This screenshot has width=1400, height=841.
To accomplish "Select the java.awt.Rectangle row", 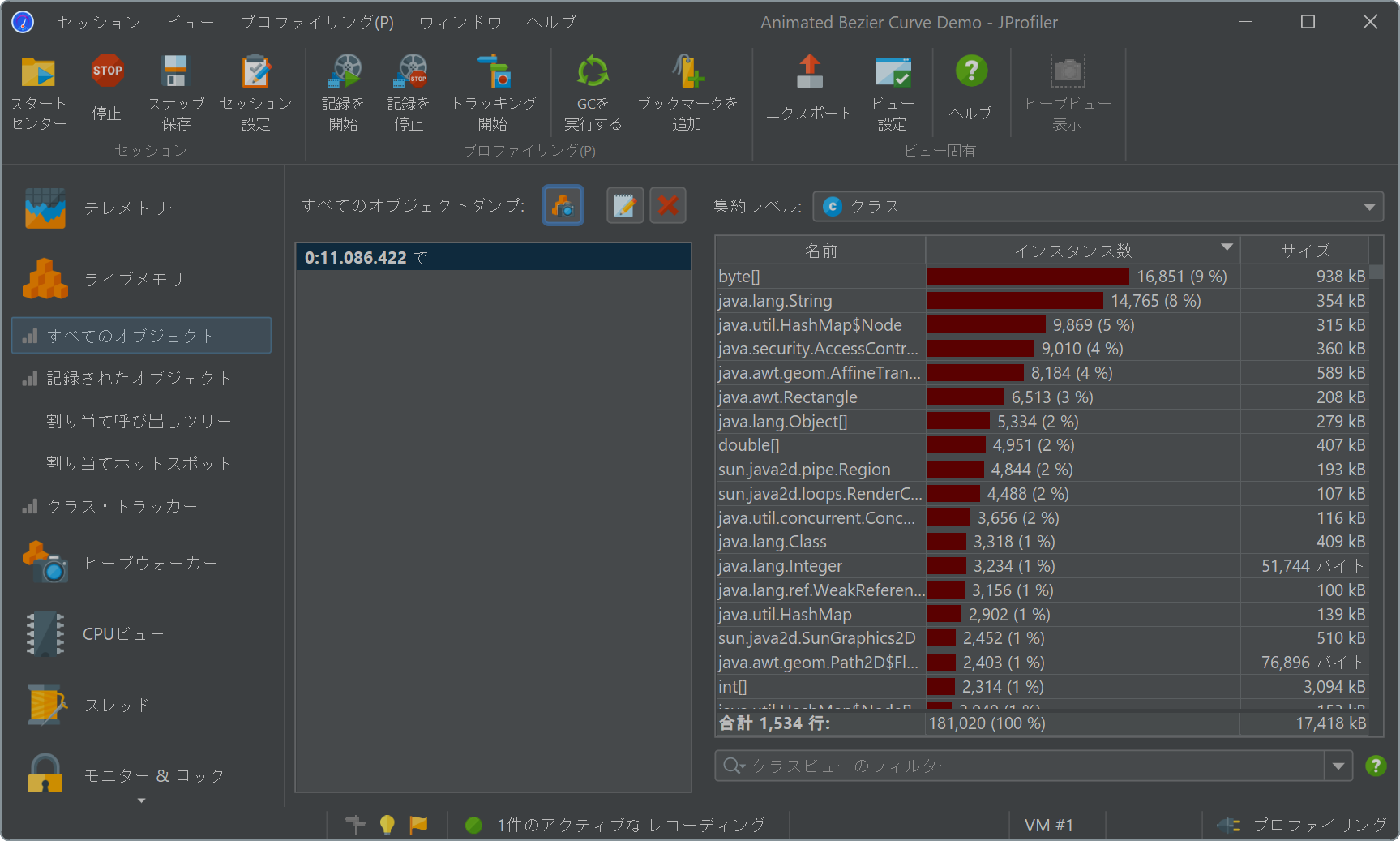I will click(1042, 397).
